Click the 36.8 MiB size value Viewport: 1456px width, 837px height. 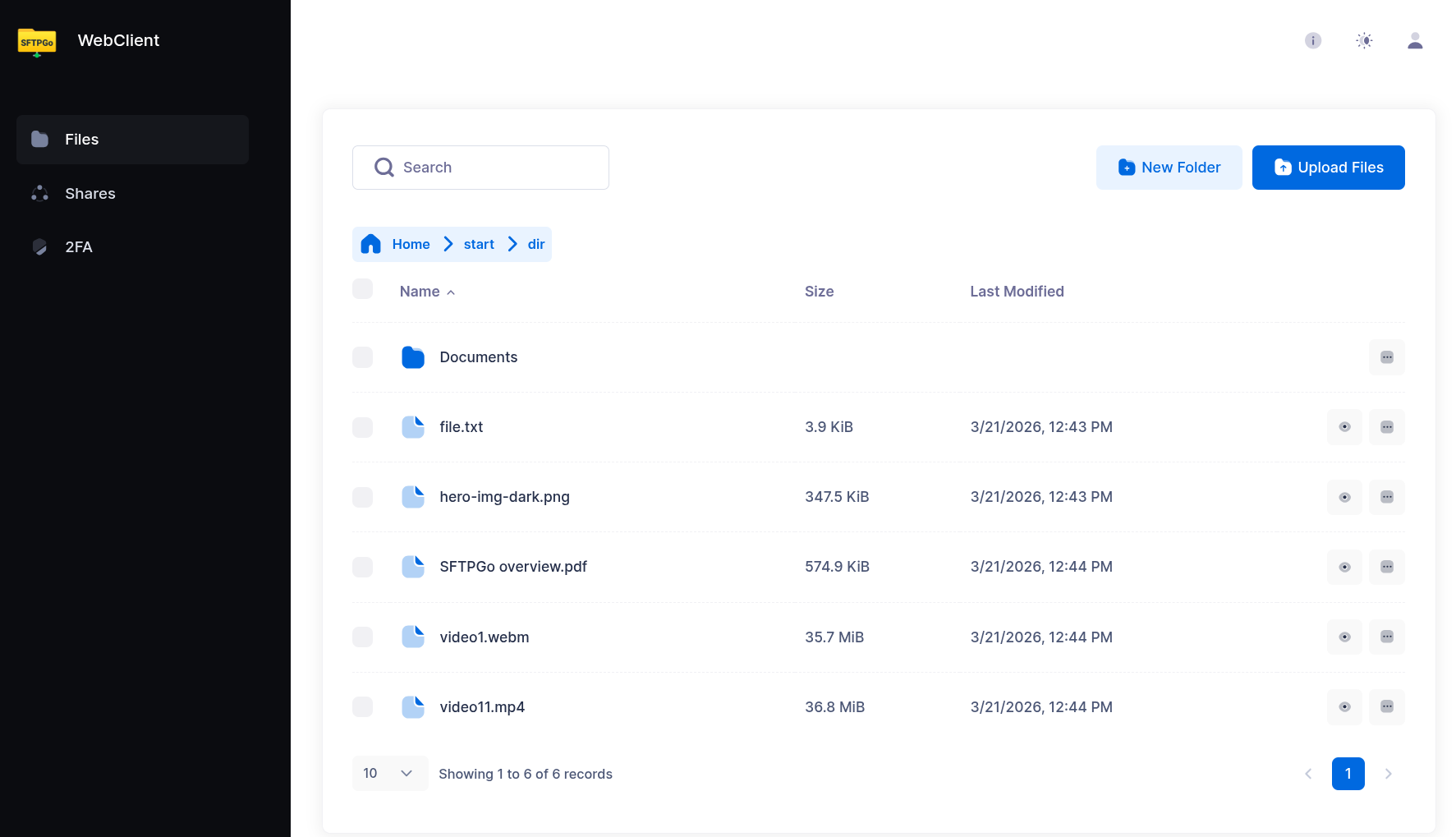pos(834,707)
